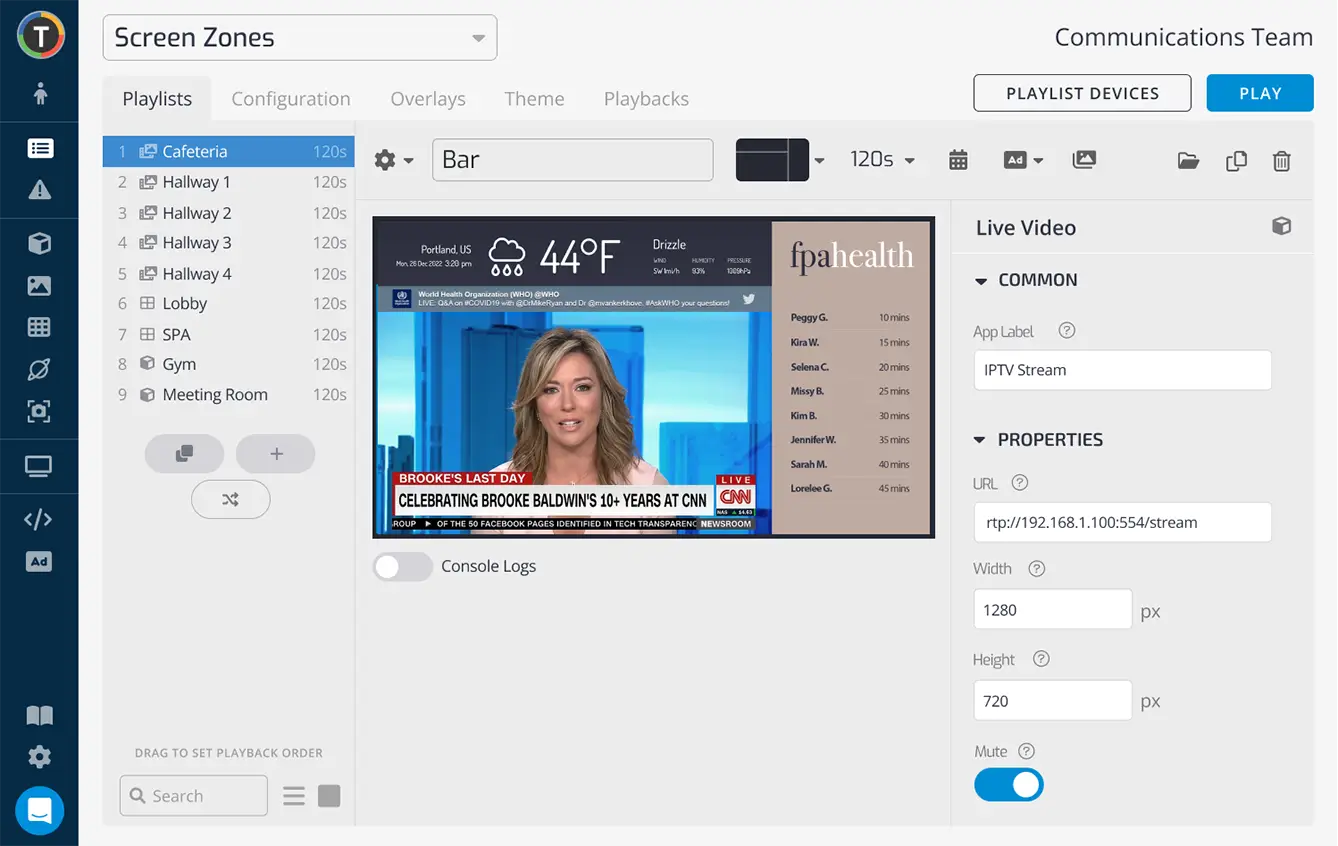Duplicate page with the copy icon
The width and height of the screenshot is (1338, 846).
pyautogui.click(x=1236, y=161)
